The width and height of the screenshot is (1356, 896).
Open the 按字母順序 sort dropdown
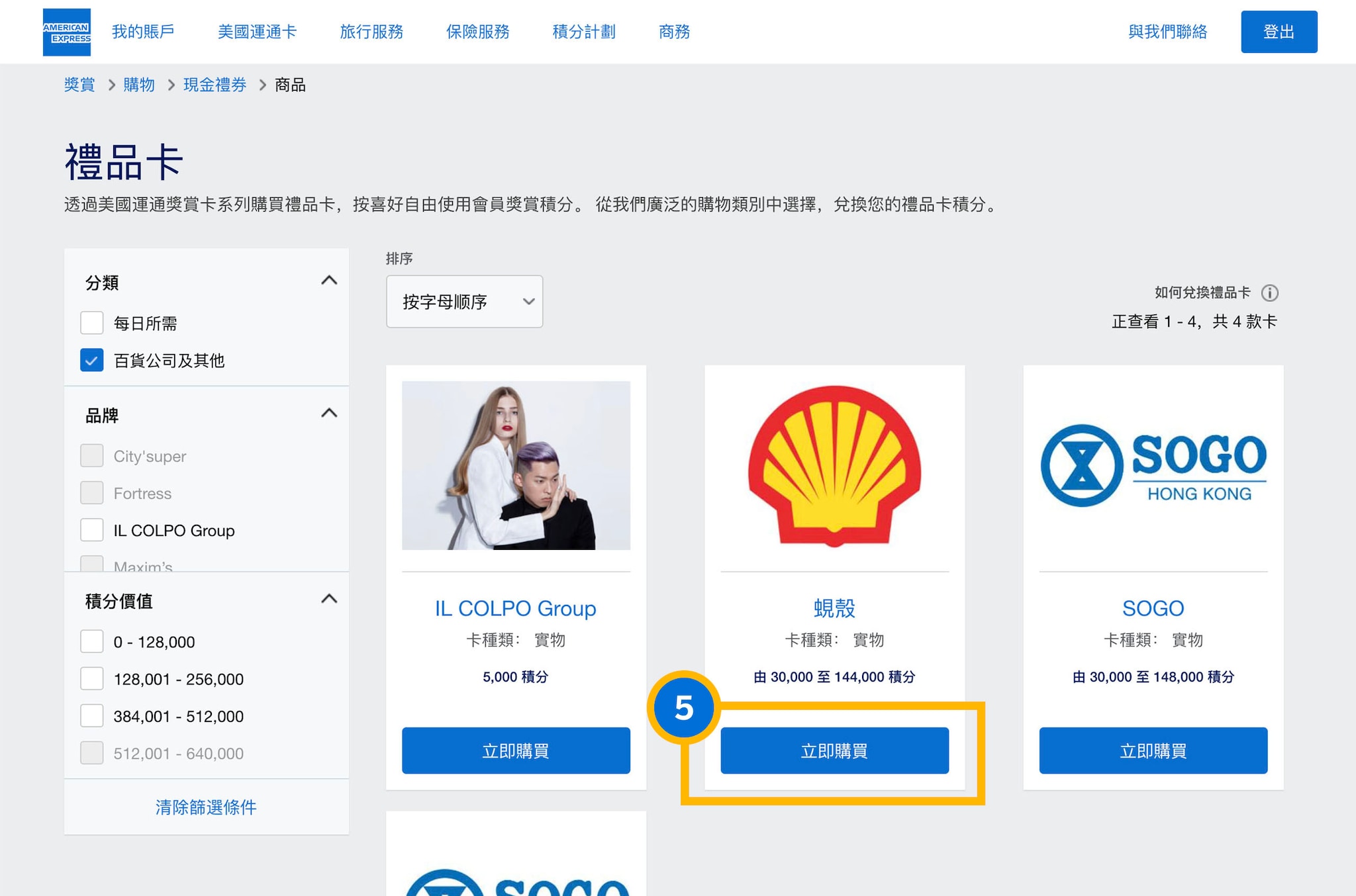[x=464, y=302]
